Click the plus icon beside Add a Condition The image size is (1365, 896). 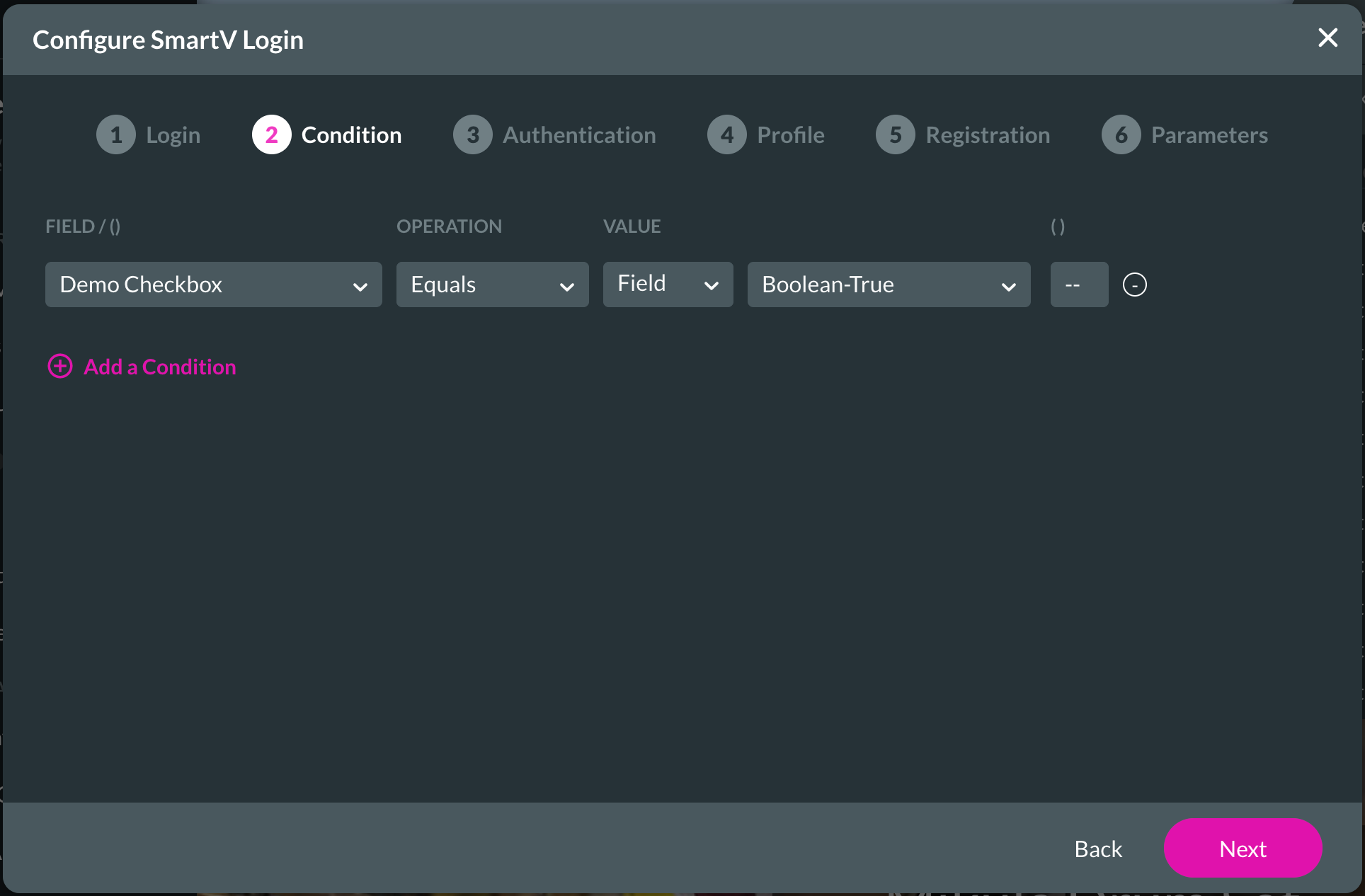click(60, 366)
